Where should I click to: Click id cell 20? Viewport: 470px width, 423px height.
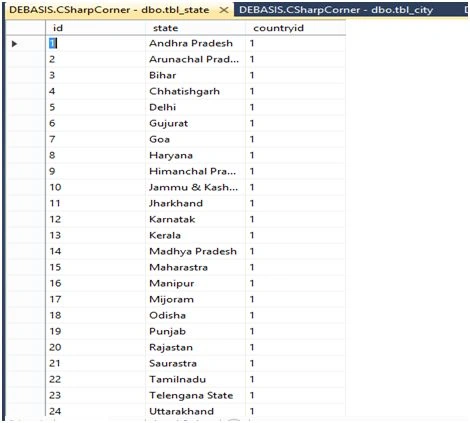click(x=95, y=347)
